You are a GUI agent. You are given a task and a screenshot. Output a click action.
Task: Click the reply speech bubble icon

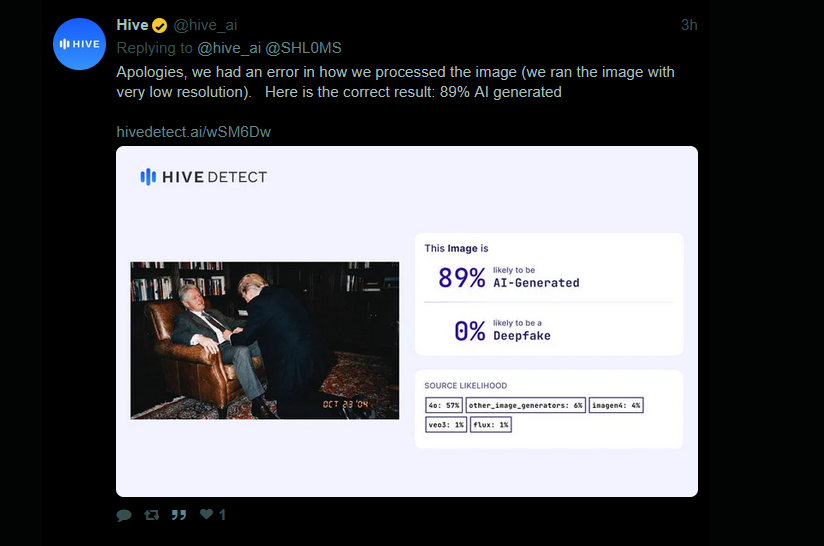click(124, 515)
